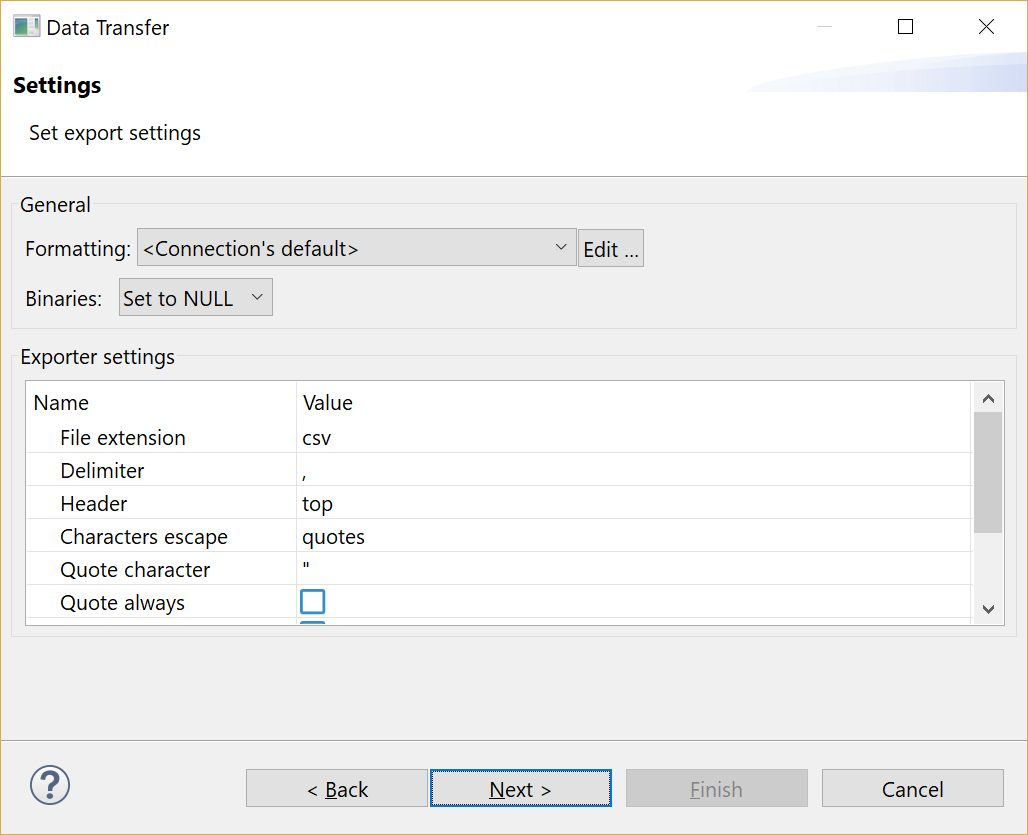1028x835 pixels.
Task: Click the Value column header
Action: (x=328, y=402)
